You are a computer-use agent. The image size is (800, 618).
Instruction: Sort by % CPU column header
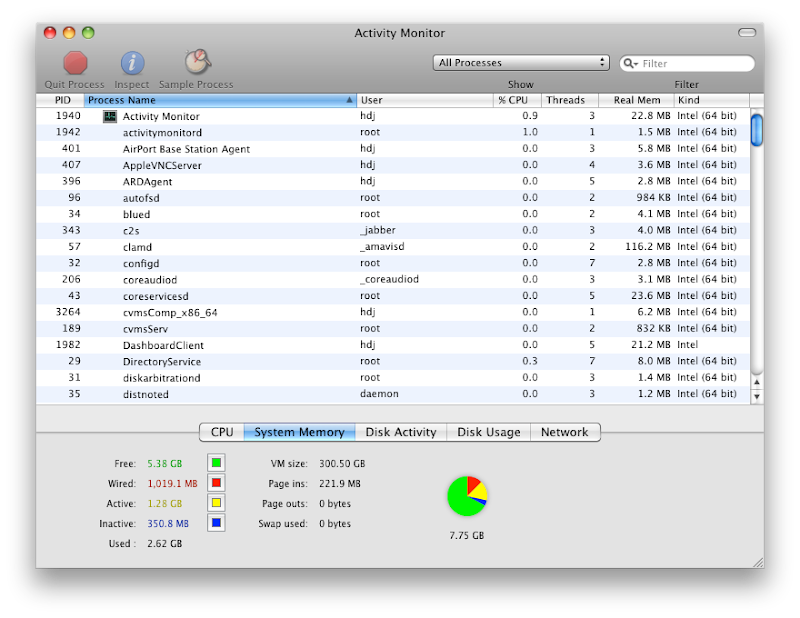coord(517,100)
